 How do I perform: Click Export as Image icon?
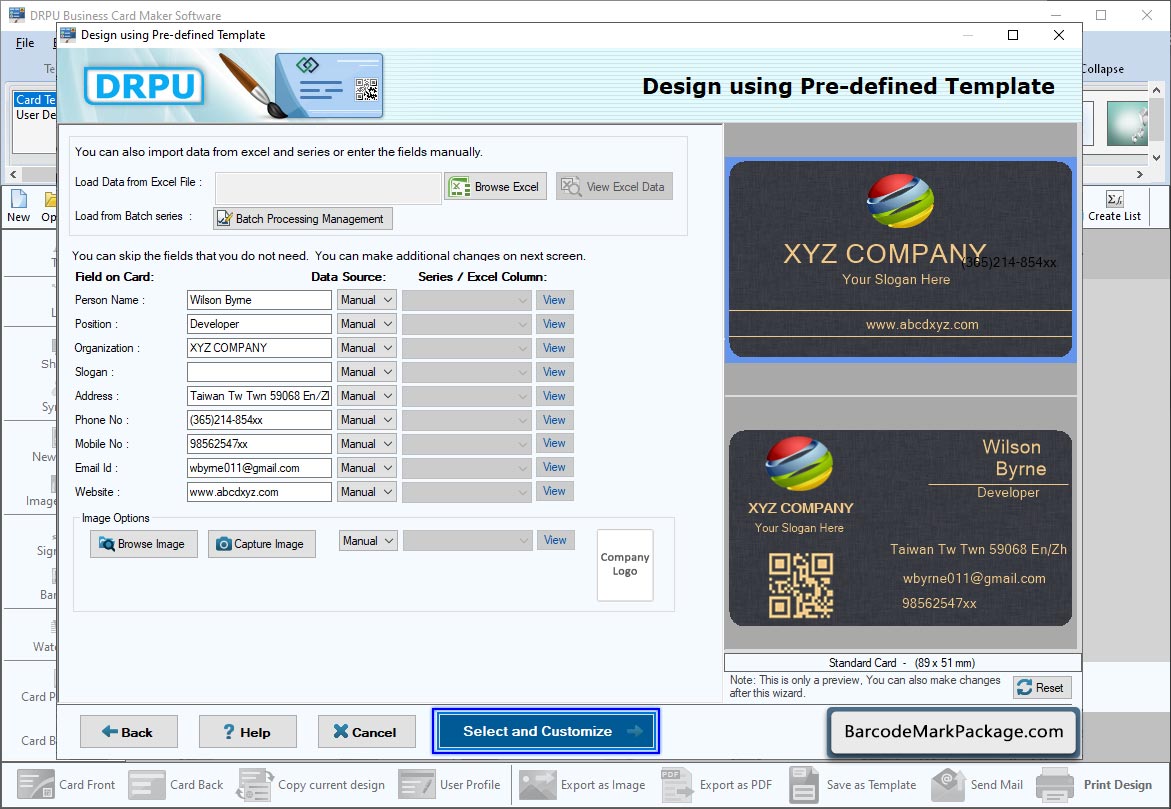pos(583,784)
